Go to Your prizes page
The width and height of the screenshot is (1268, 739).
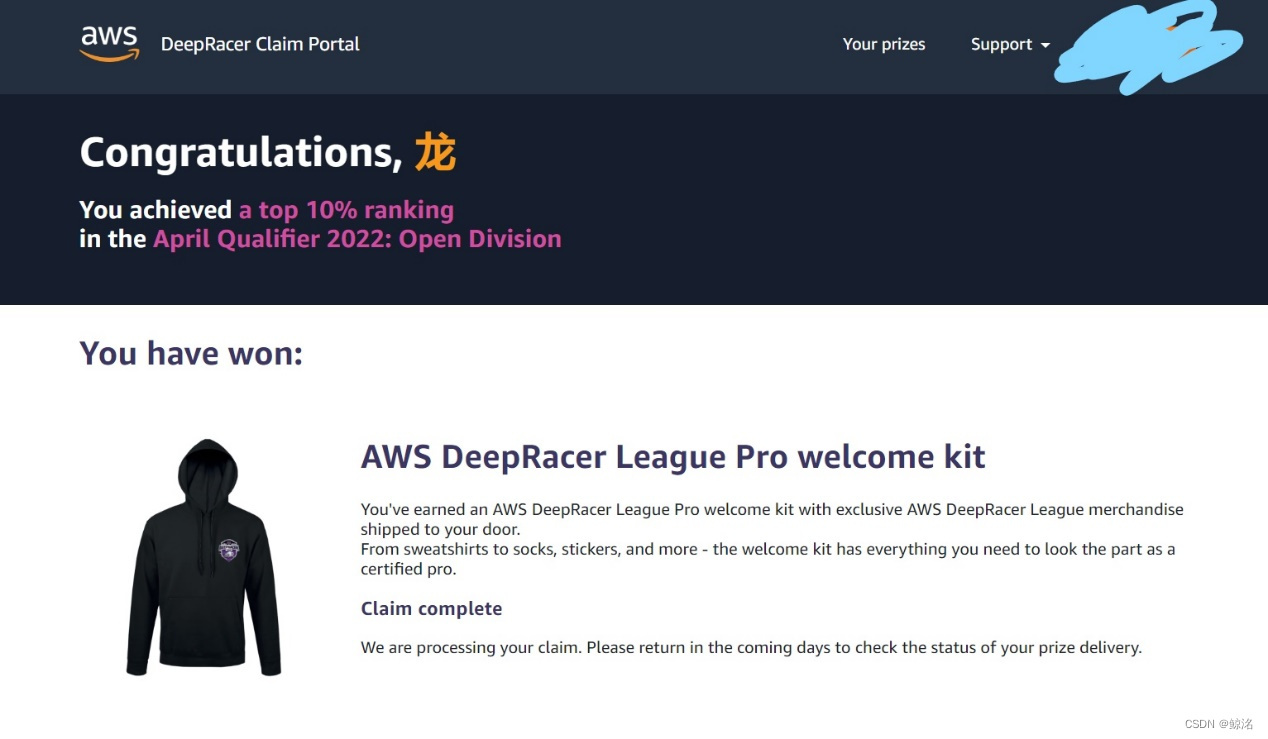(x=884, y=44)
